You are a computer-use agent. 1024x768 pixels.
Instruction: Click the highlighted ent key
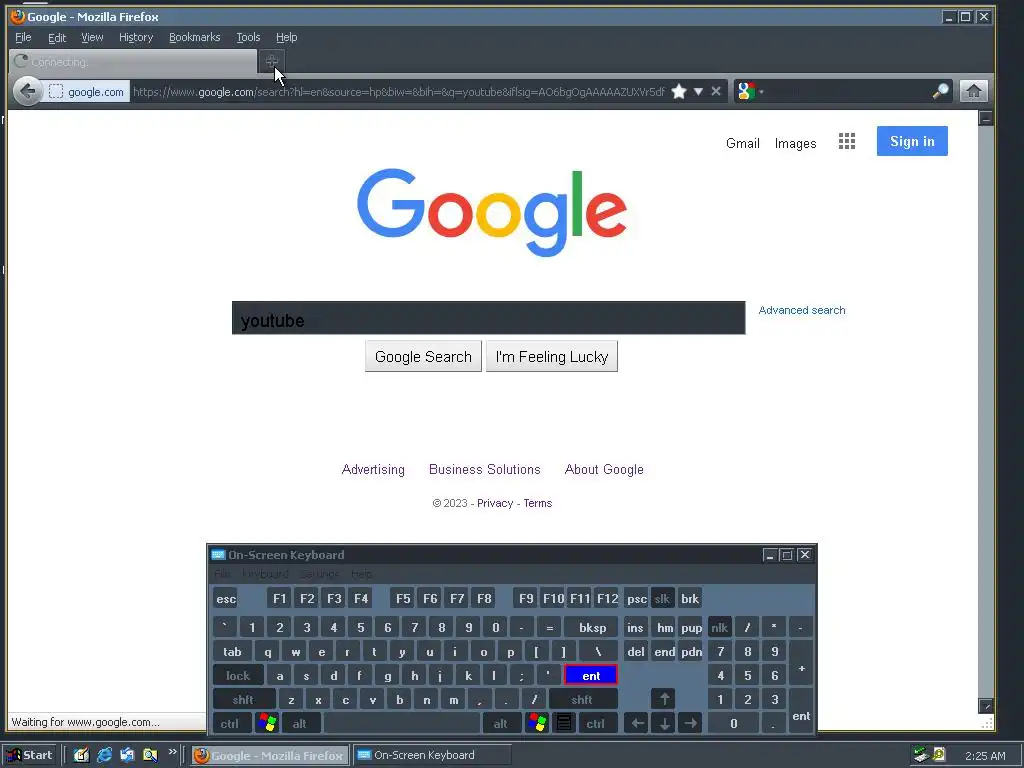(x=591, y=675)
